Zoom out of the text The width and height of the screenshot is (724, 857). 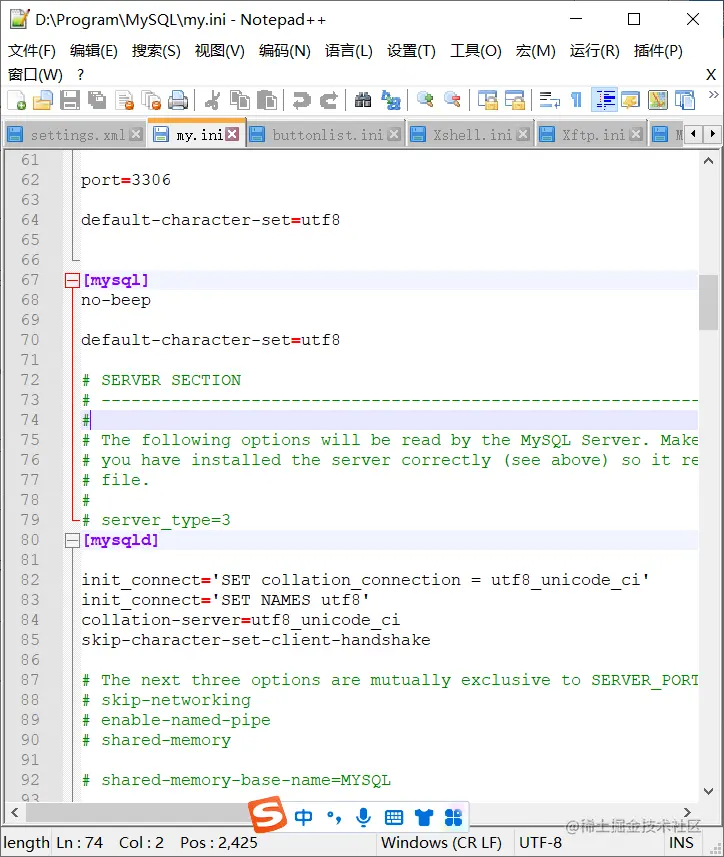pyautogui.click(x=452, y=101)
